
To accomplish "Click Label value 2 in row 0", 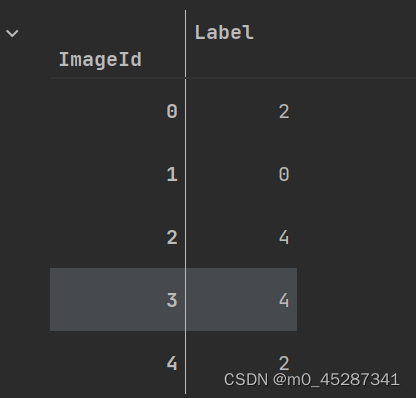I will 284,111.
